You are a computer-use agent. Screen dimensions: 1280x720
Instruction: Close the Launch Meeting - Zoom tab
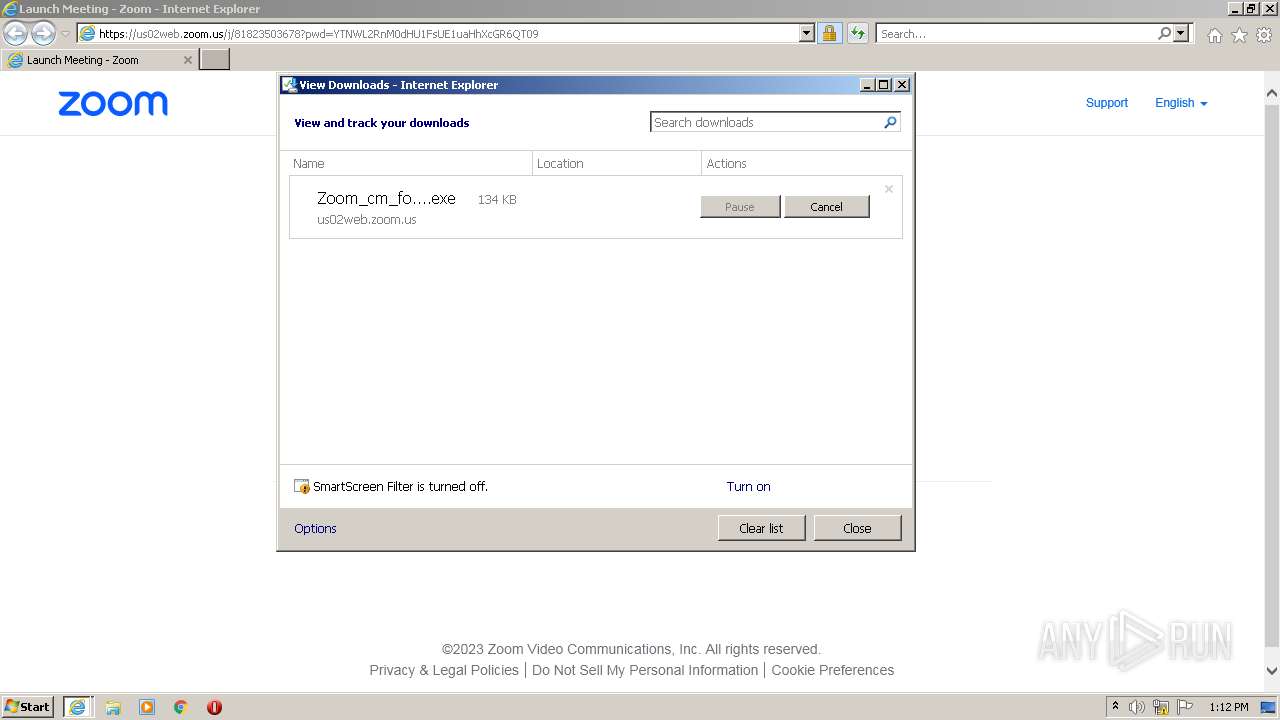187,60
